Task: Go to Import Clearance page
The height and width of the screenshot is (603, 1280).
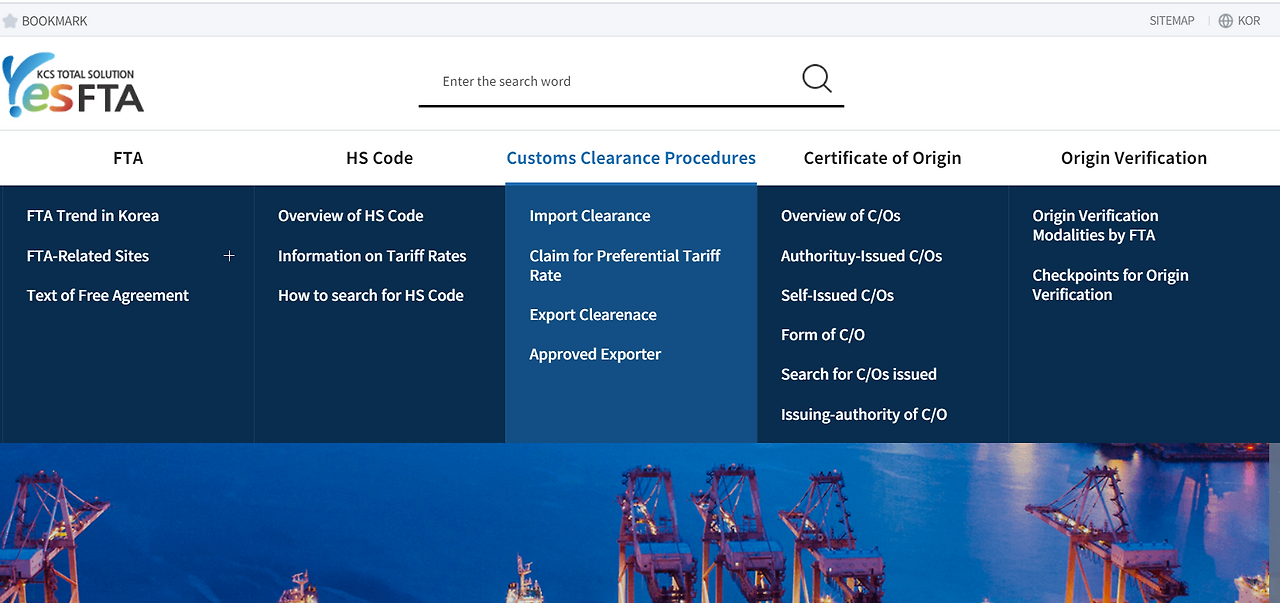Action: coord(590,216)
